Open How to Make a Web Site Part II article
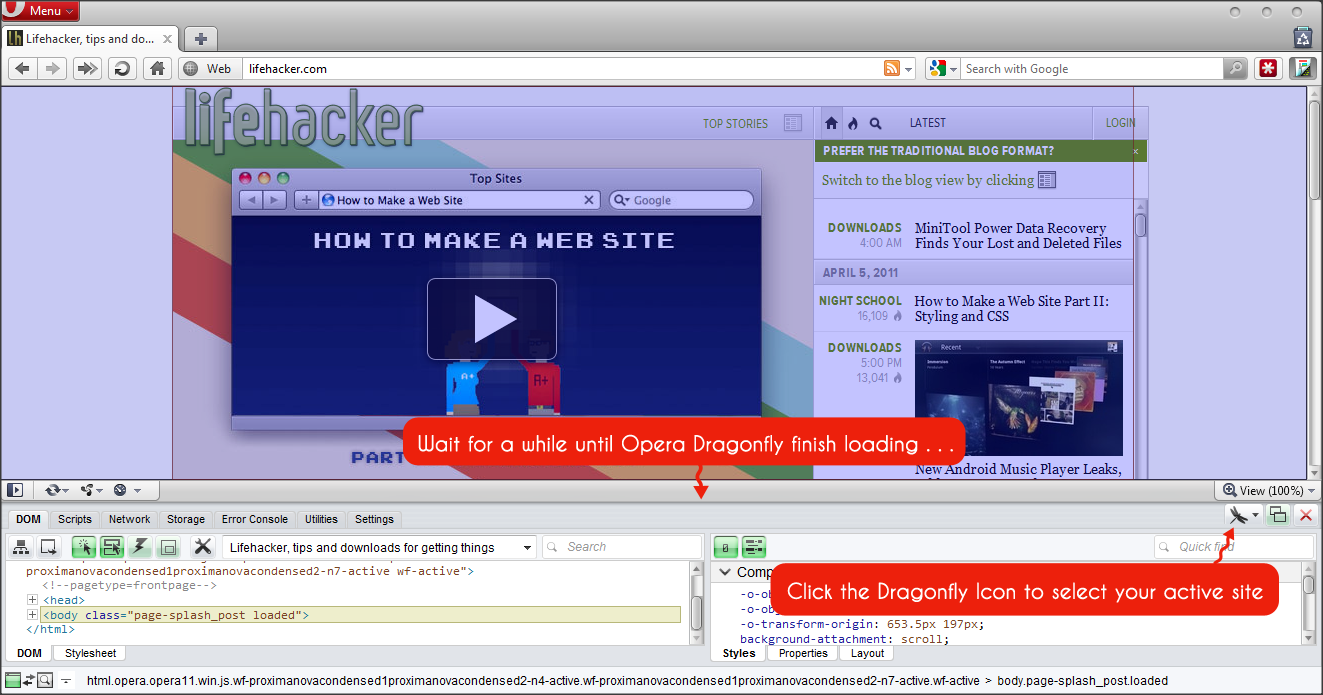The width and height of the screenshot is (1323, 695). [x=1012, y=308]
